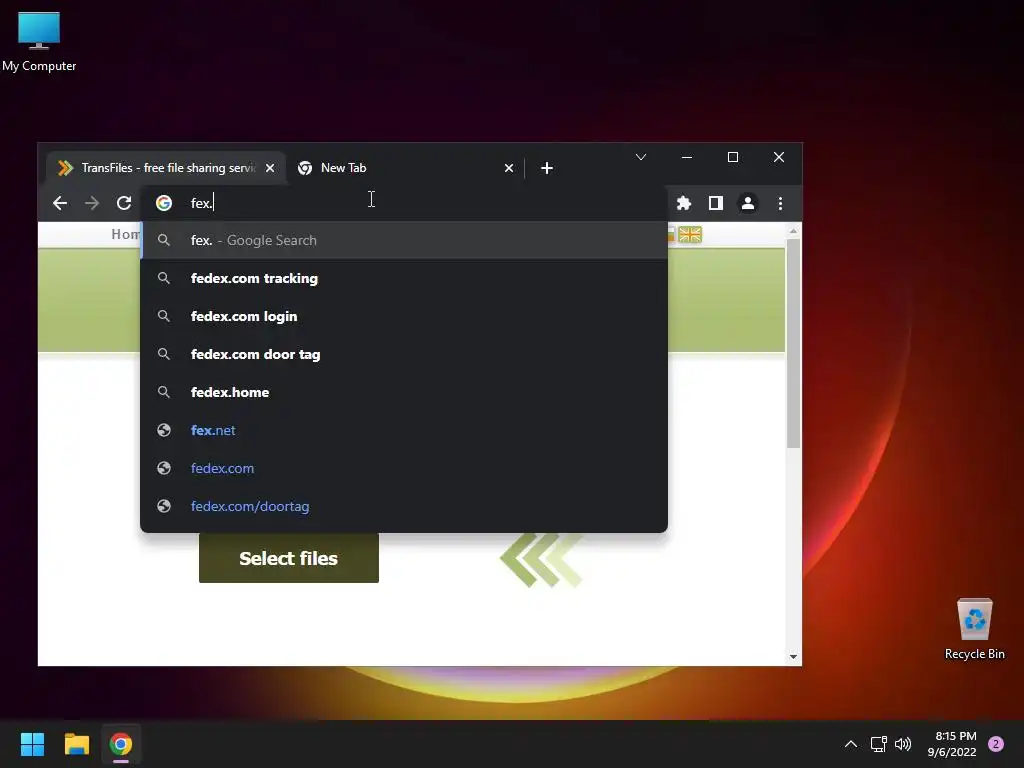Click globe icon beside fex.net
This screenshot has width=1024, height=768.
click(164, 430)
